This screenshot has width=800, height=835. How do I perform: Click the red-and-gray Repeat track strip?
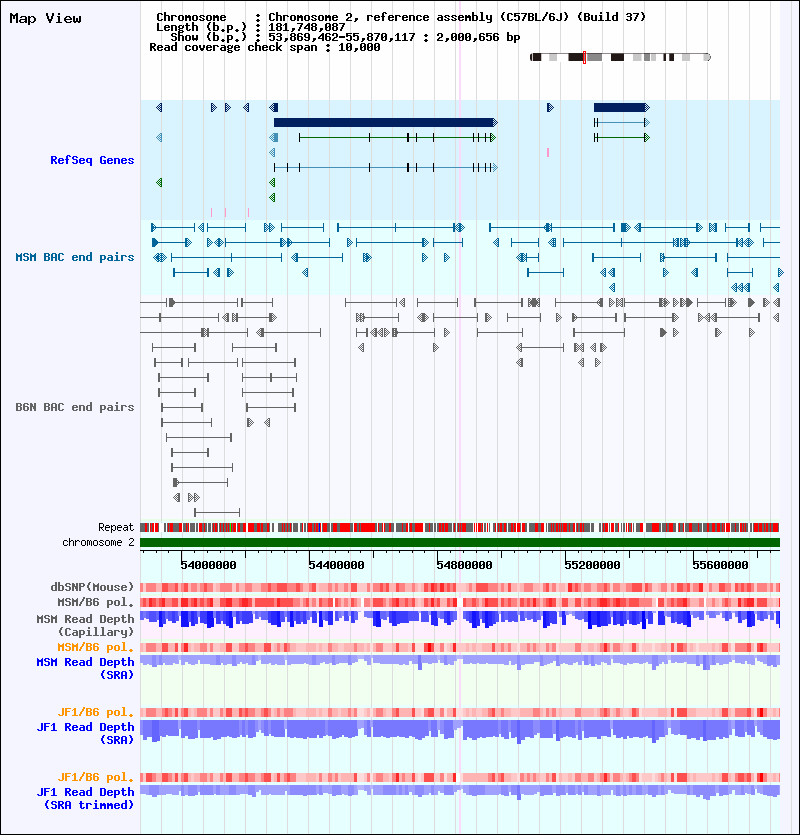(460, 528)
